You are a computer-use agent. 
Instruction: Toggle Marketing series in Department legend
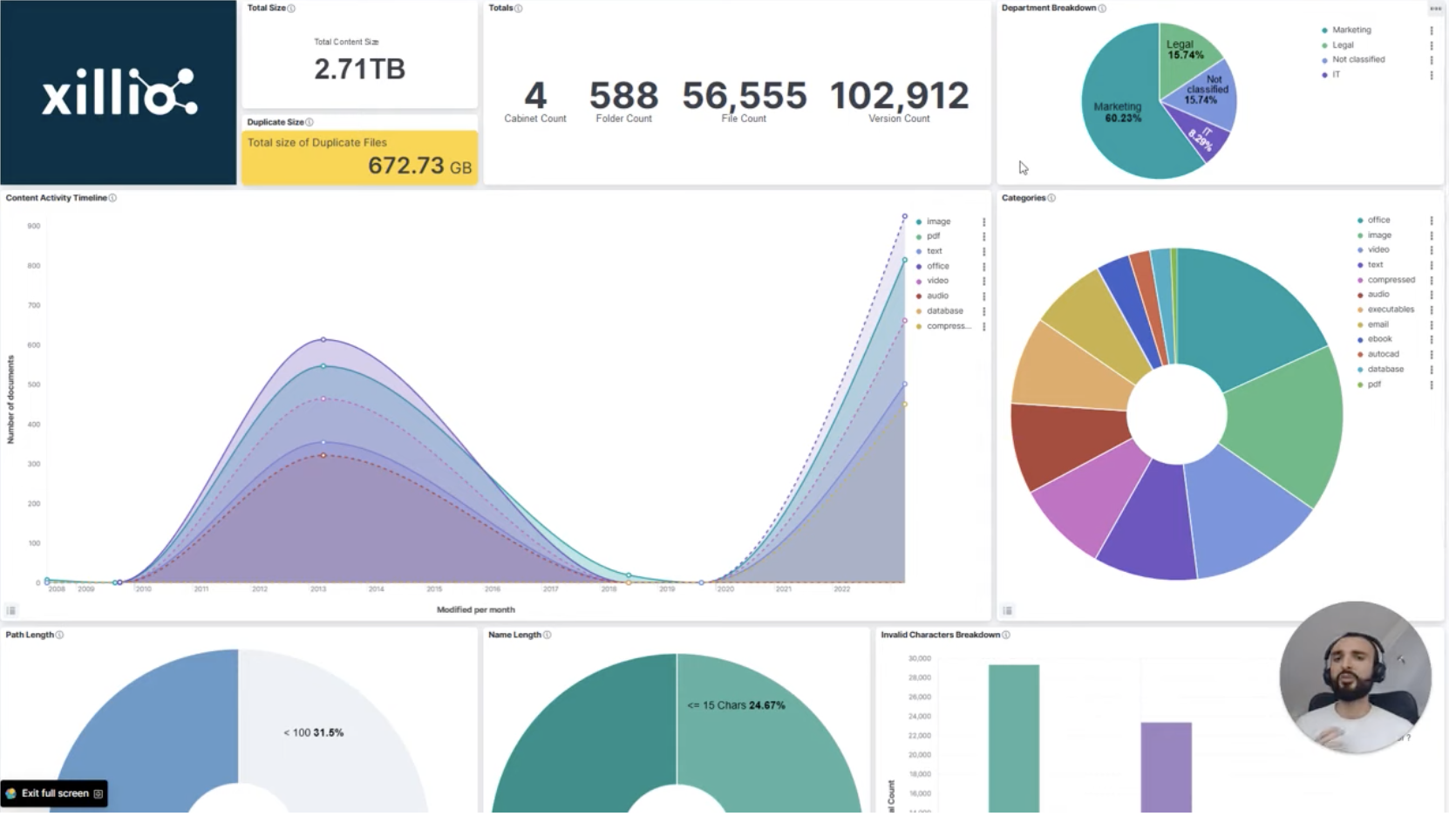[x=1351, y=31]
